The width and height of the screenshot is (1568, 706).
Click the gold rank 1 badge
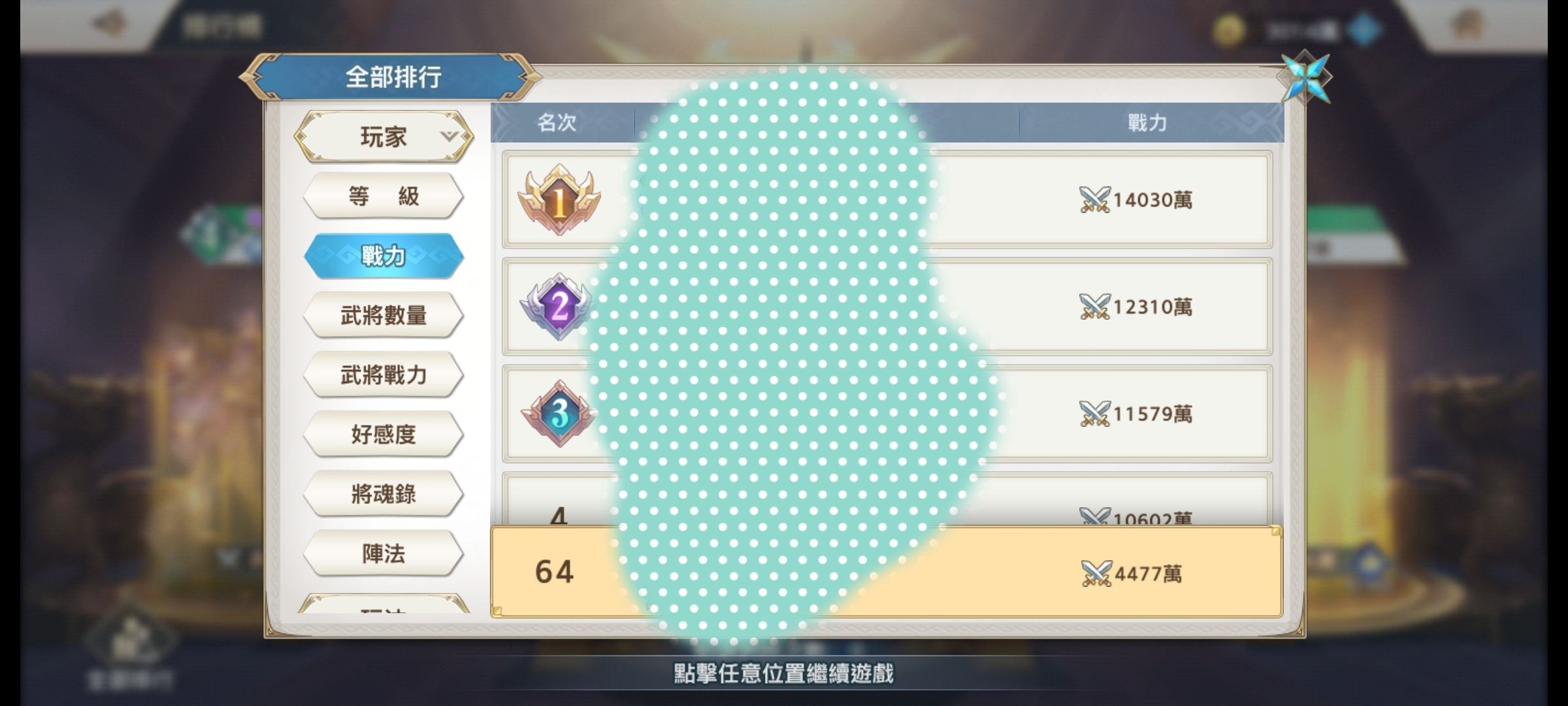pos(559,199)
